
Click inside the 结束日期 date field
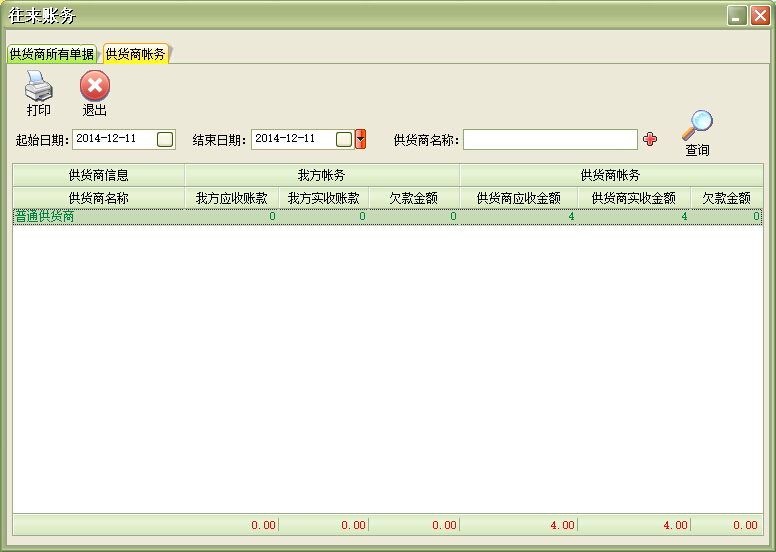point(291,139)
